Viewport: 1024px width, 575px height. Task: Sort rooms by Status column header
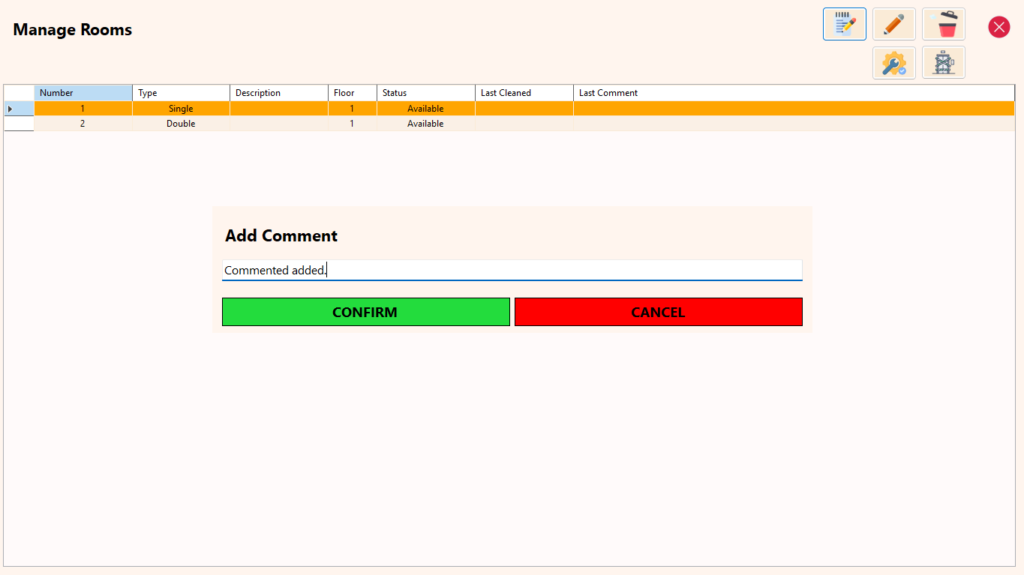(x=426, y=93)
